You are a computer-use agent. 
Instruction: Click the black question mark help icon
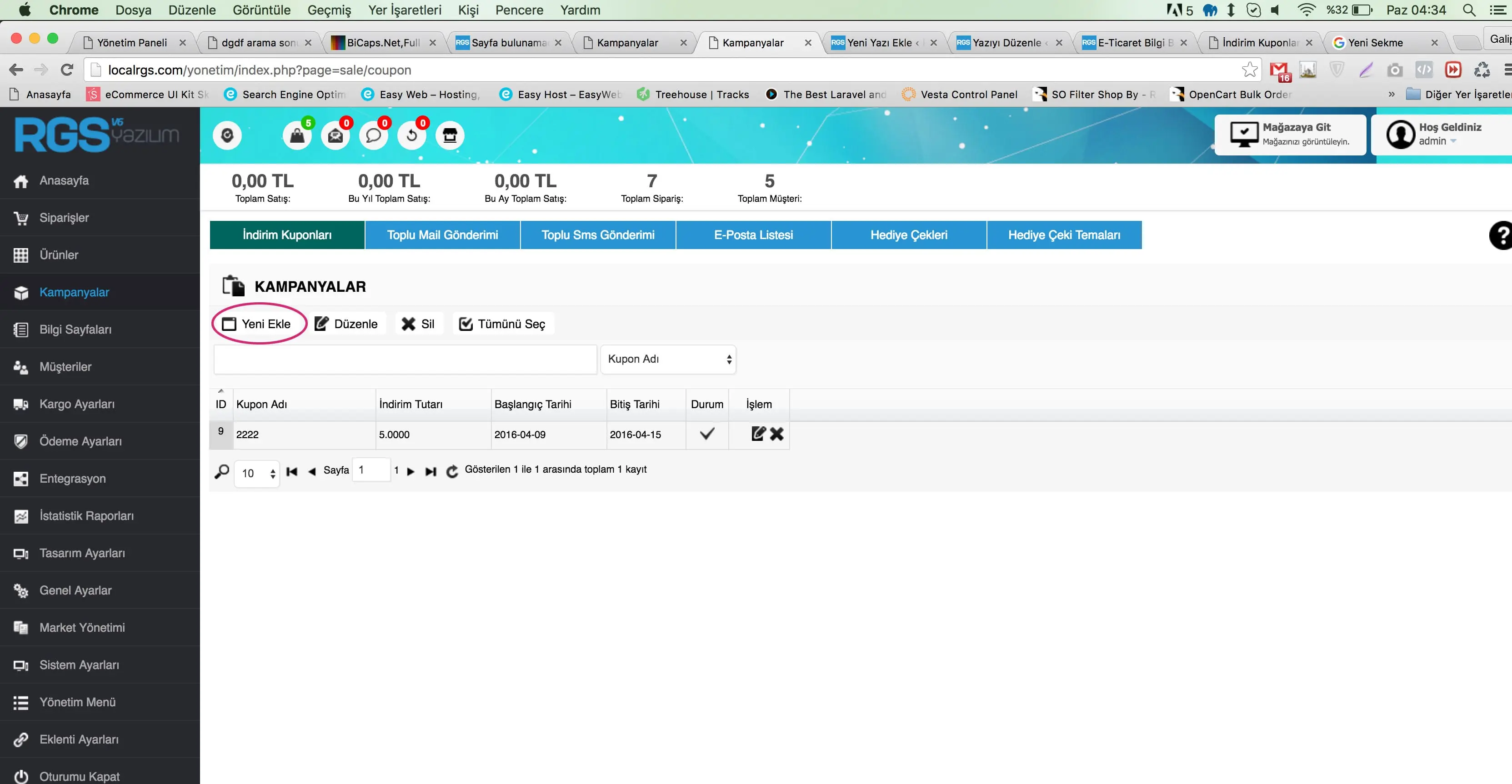click(x=1502, y=235)
